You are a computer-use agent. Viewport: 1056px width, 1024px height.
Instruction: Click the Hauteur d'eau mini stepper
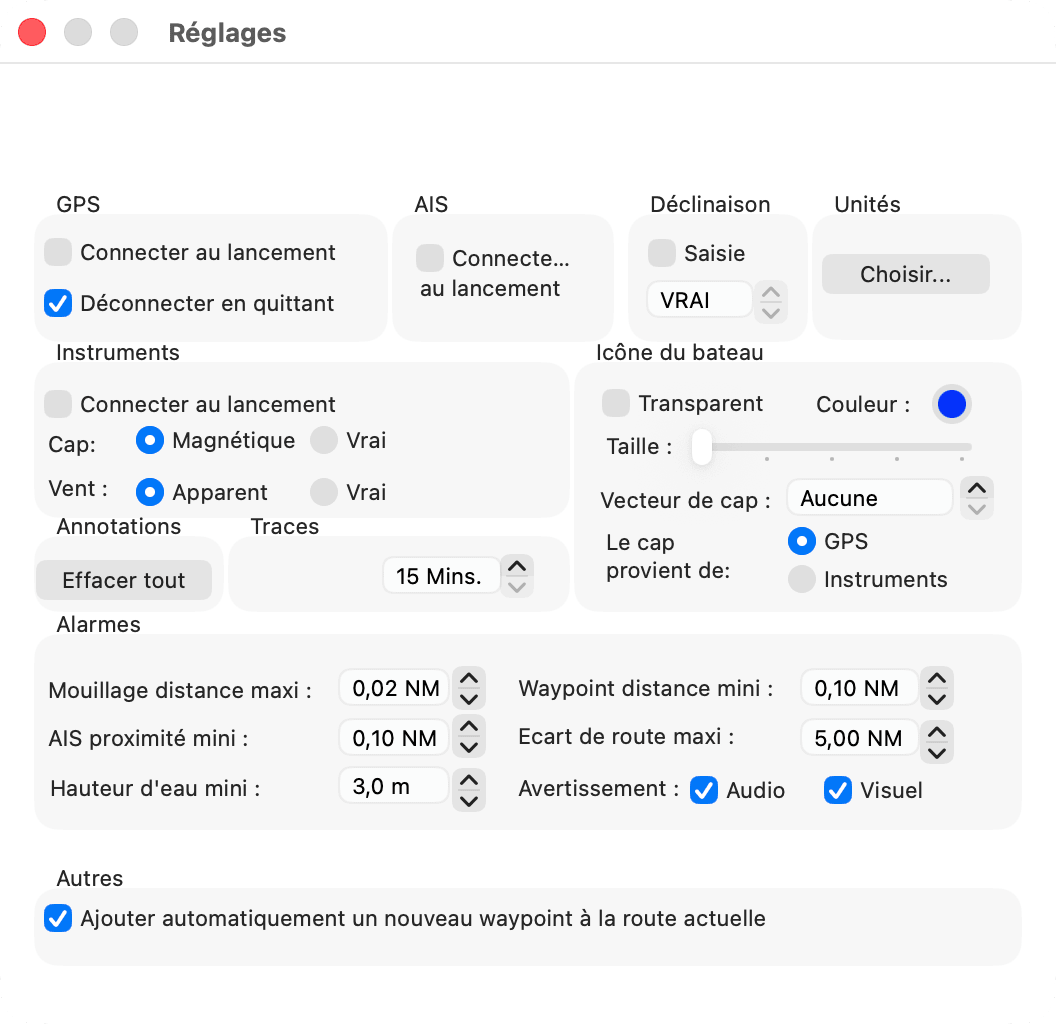(469, 791)
